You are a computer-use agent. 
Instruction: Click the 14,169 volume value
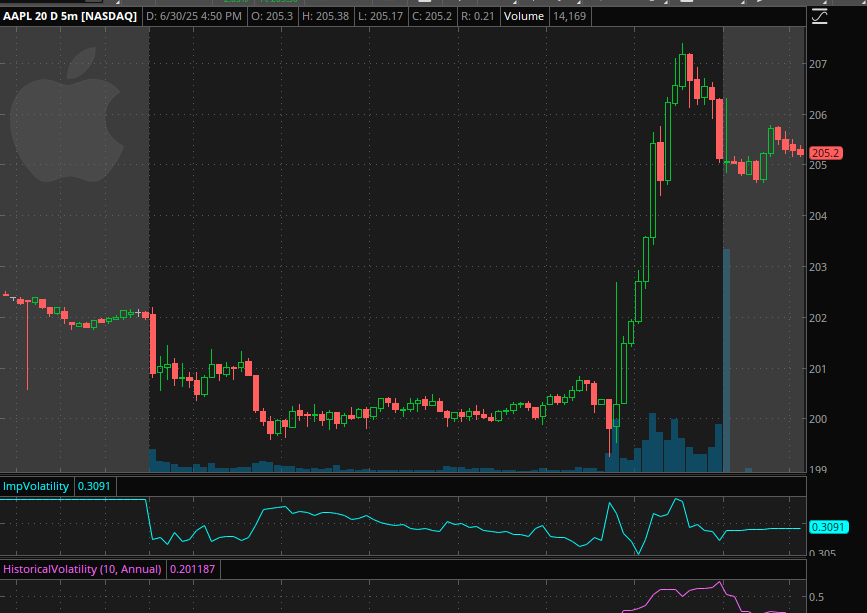click(x=570, y=16)
